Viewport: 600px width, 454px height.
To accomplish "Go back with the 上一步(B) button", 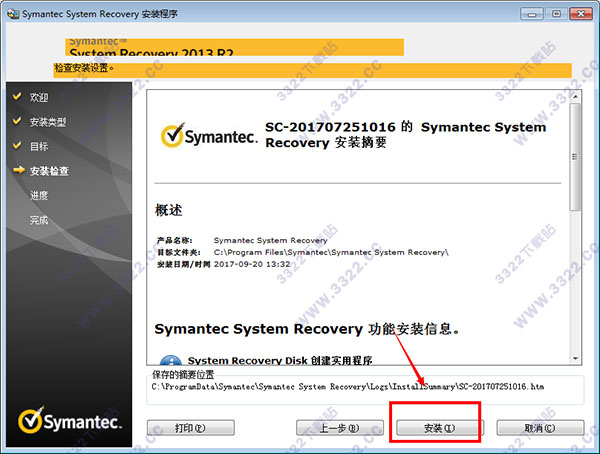I will pos(340,428).
